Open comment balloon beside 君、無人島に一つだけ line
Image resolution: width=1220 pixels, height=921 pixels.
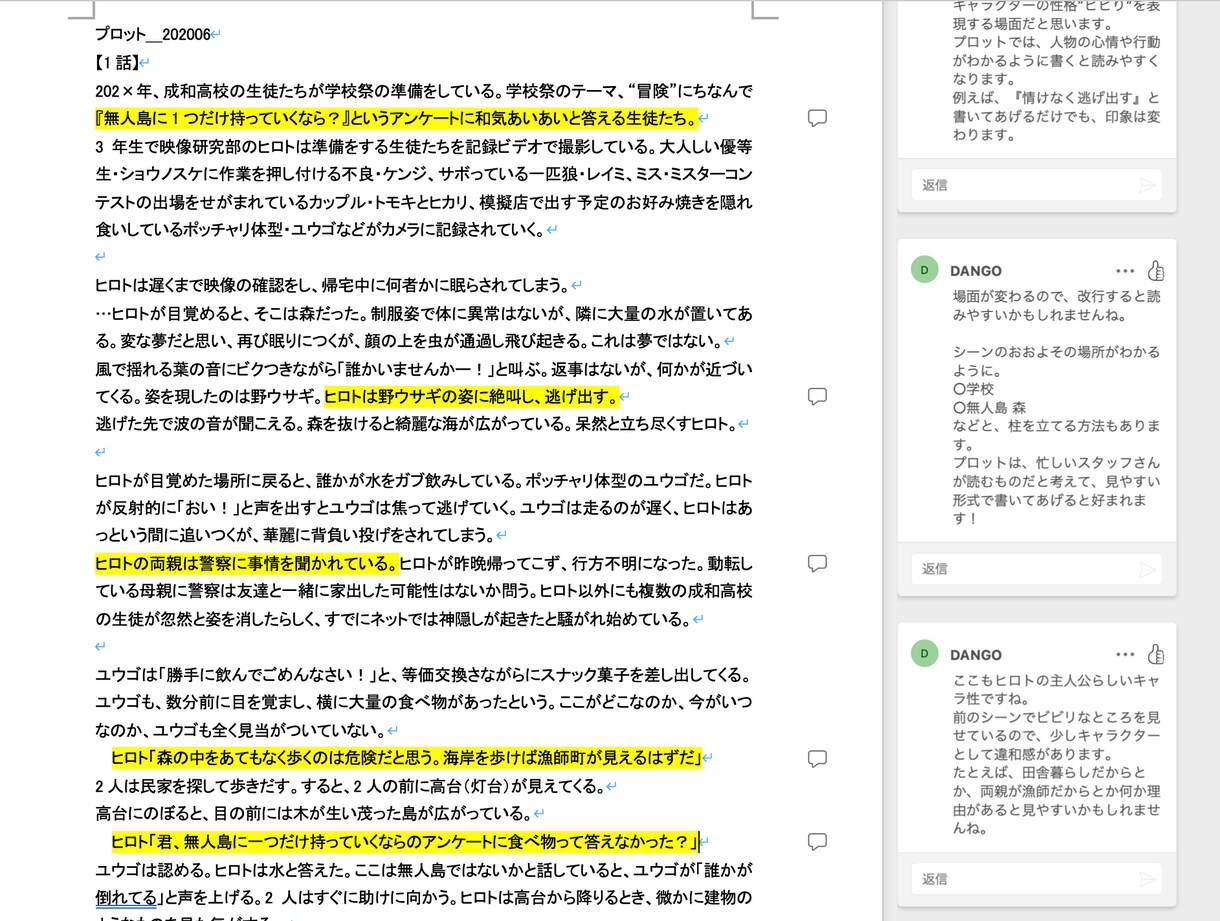(817, 841)
